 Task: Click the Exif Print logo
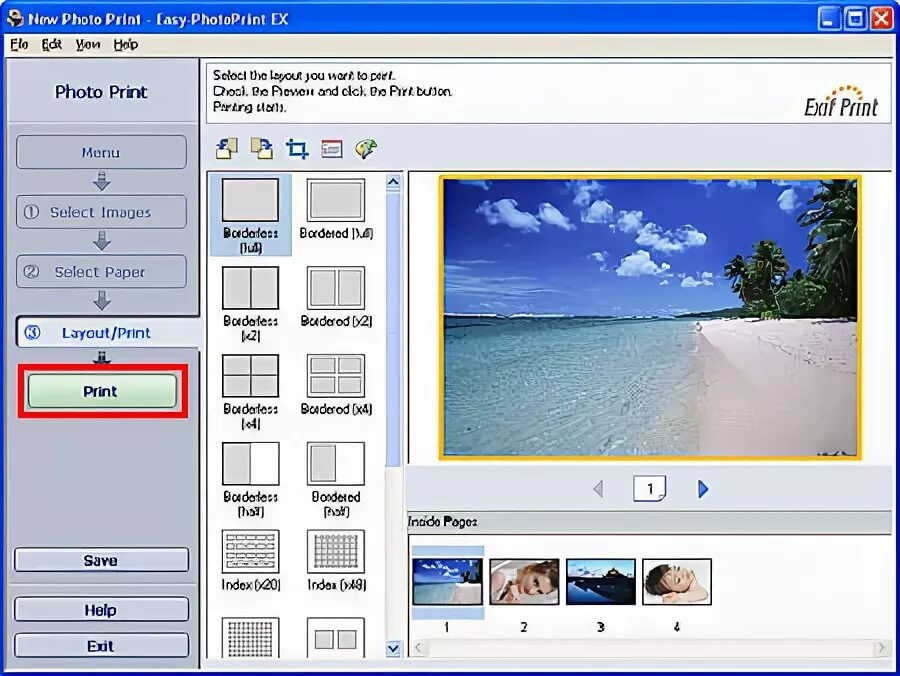[841, 102]
